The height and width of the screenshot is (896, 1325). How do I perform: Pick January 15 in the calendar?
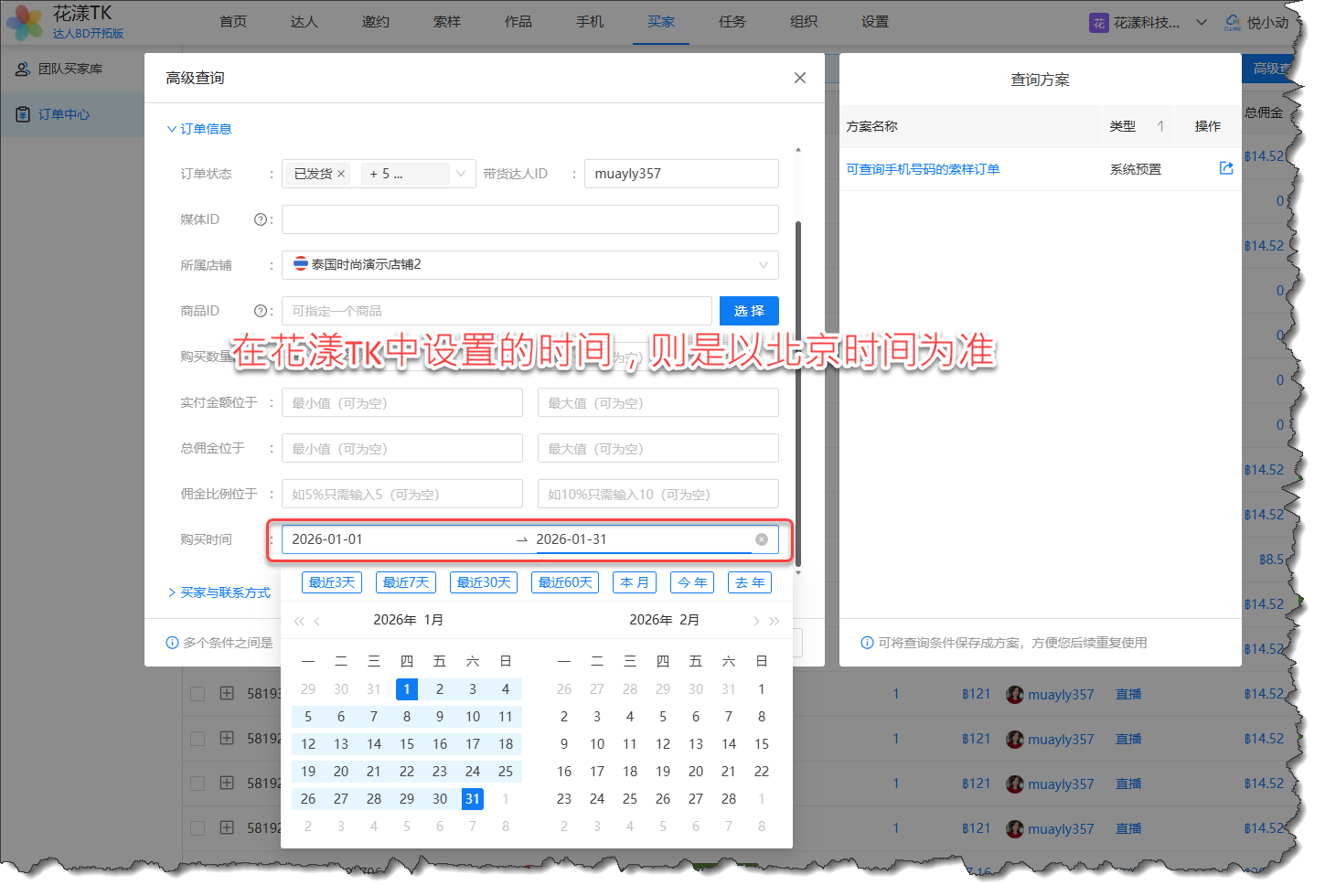pos(407,744)
